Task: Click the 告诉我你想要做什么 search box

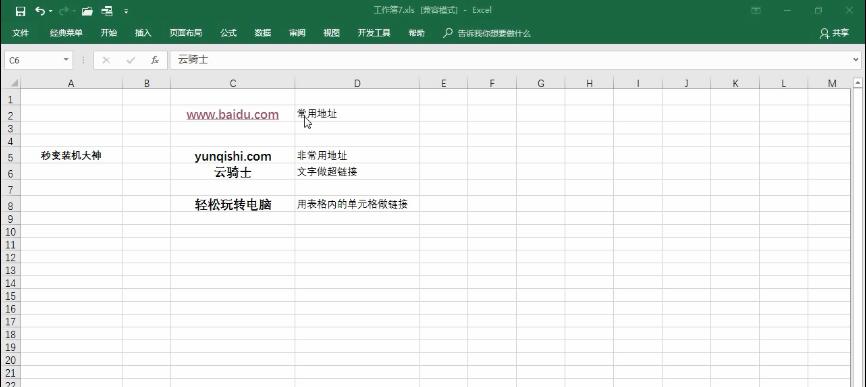Action: (487, 33)
